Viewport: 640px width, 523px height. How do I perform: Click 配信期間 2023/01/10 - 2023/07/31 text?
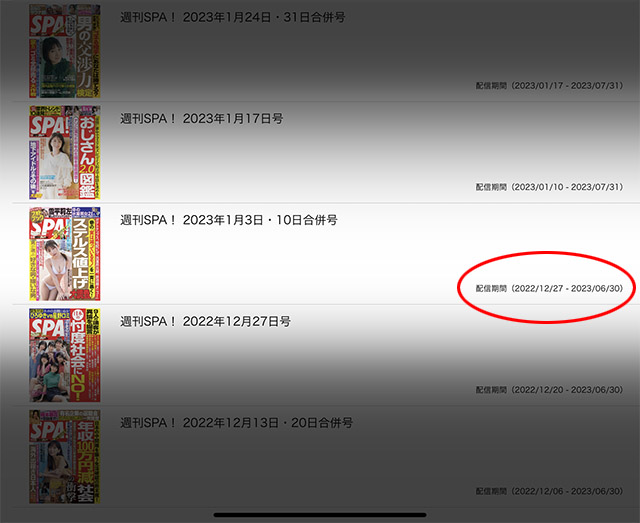[549, 187]
